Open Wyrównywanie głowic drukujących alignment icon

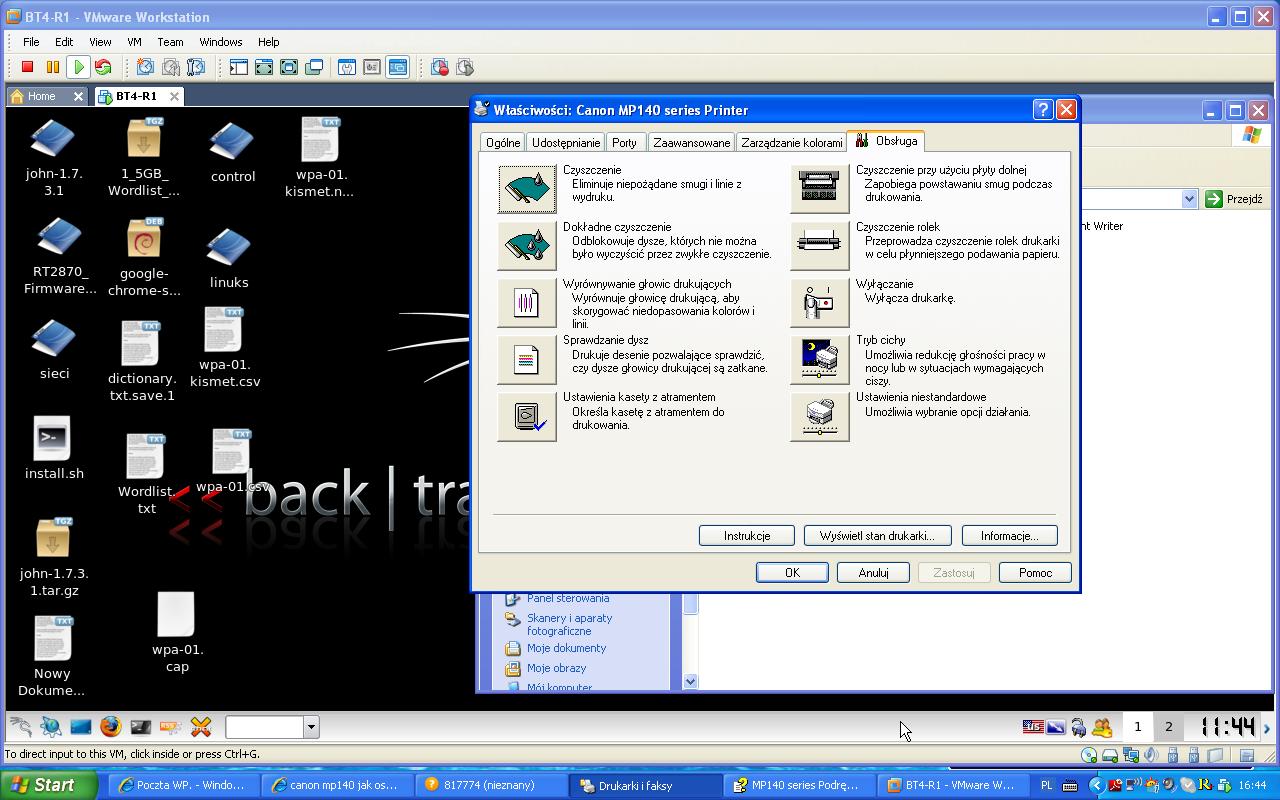pyautogui.click(x=527, y=303)
